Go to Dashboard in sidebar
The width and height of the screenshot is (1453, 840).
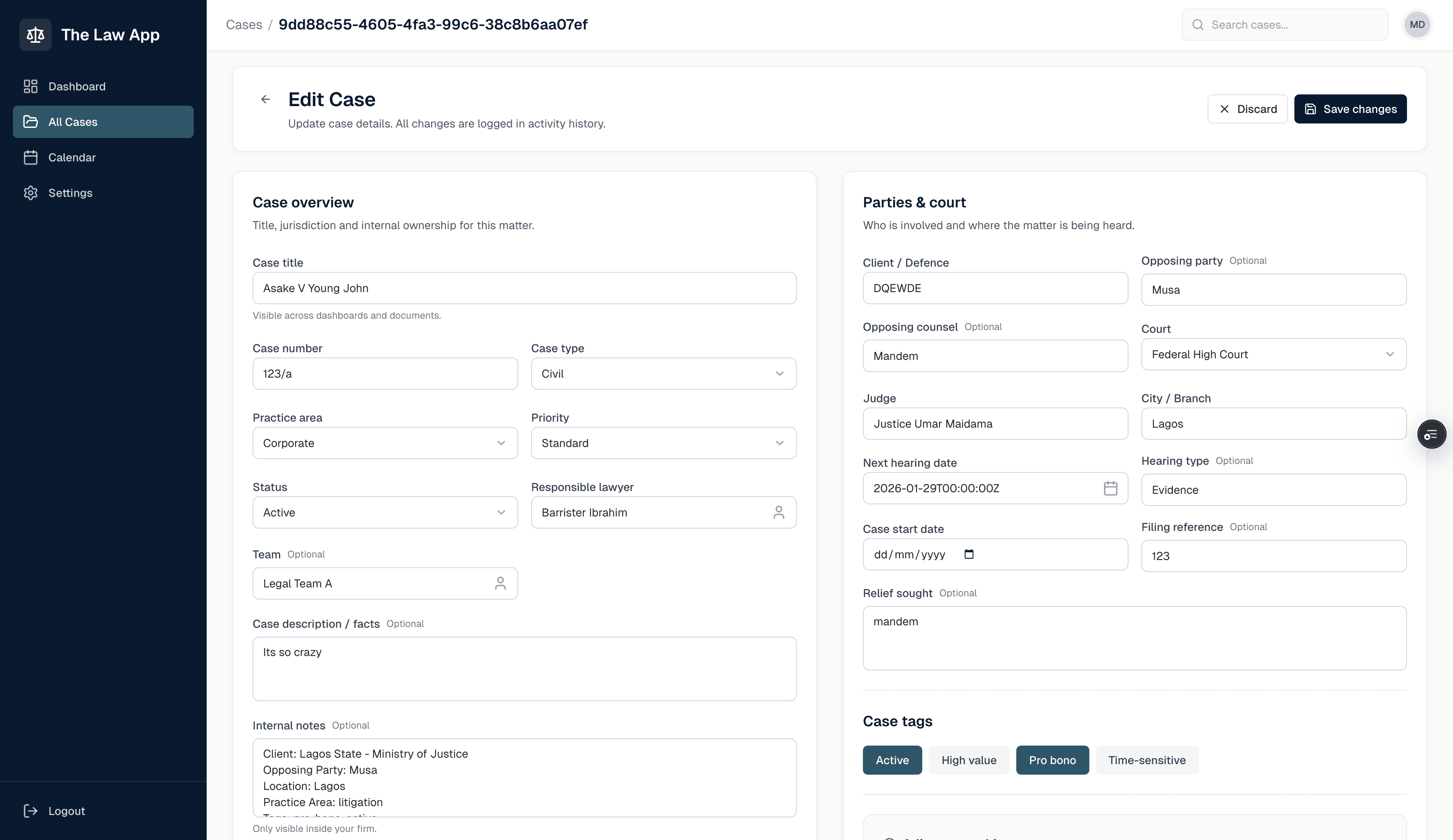click(x=77, y=86)
